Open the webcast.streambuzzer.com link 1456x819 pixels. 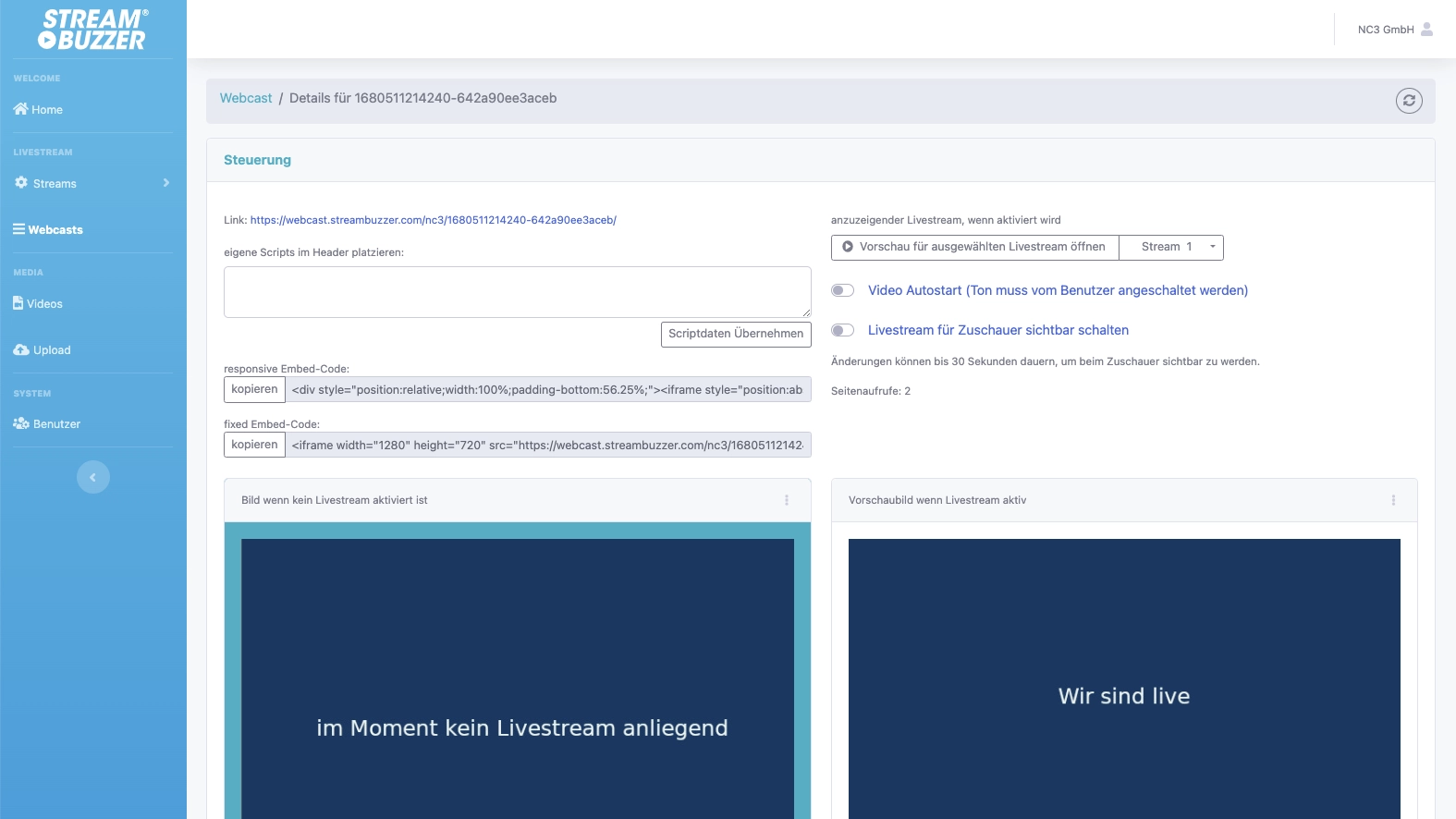tap(433, 220)
